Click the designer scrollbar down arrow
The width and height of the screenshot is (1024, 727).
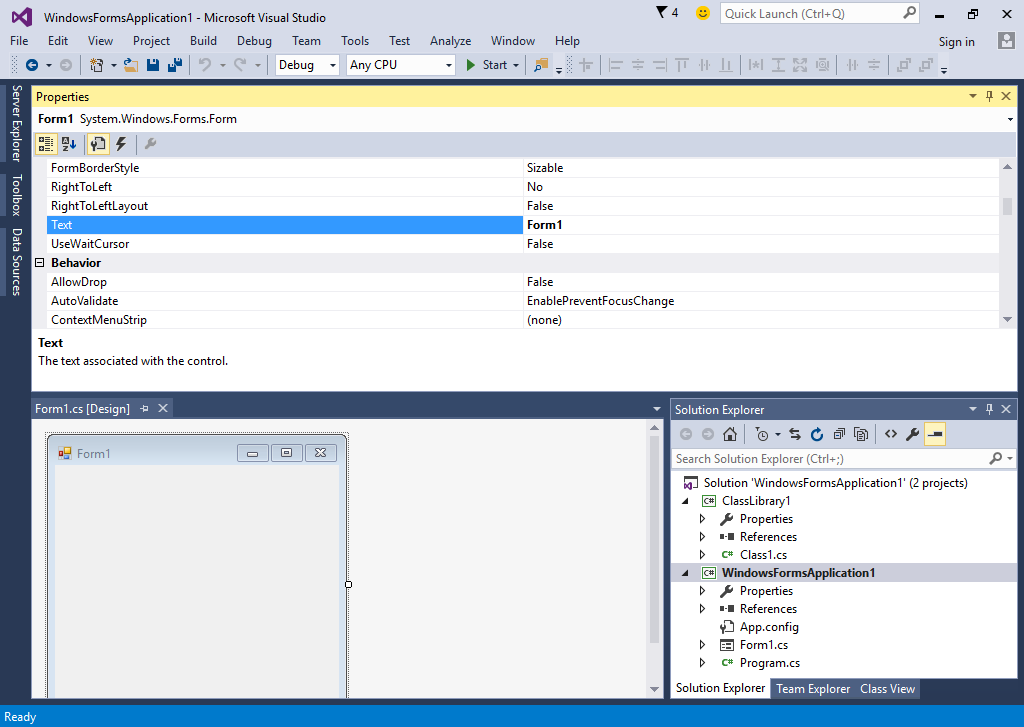coord(654,689)
